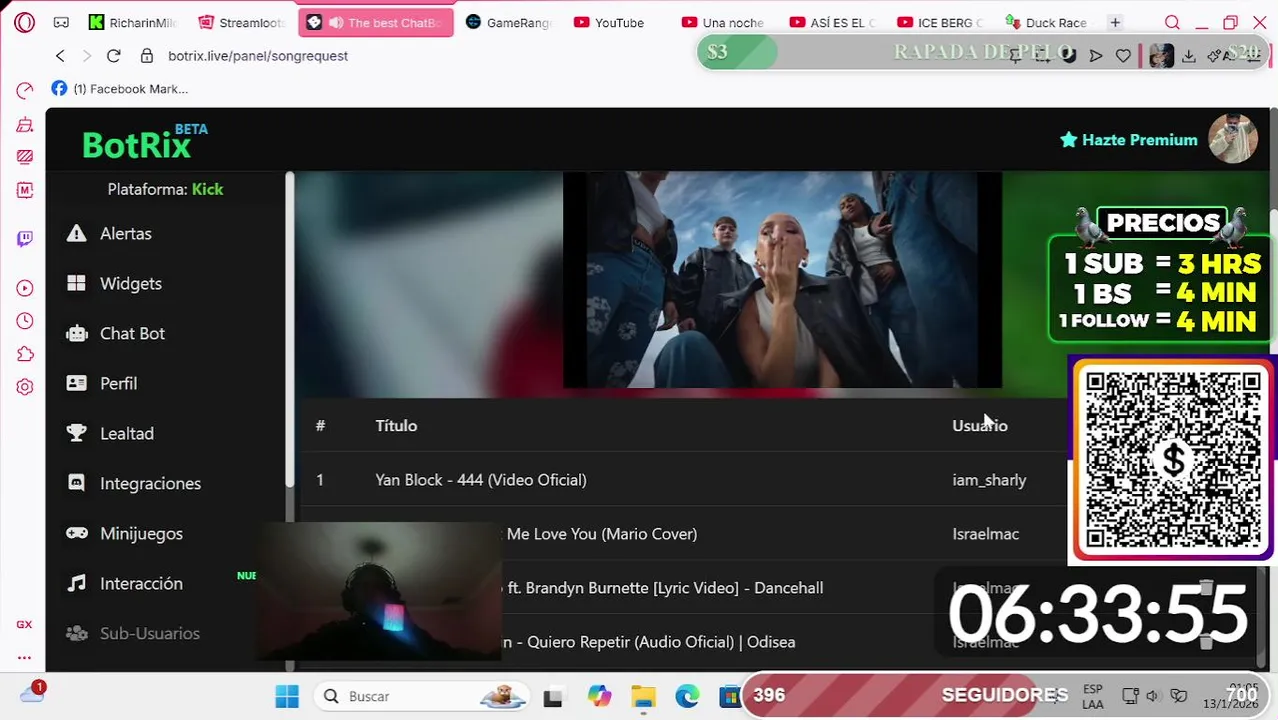Switch to the Streamloots tab
This screenshot has height=720, width=1278.
tap(241, 22)
